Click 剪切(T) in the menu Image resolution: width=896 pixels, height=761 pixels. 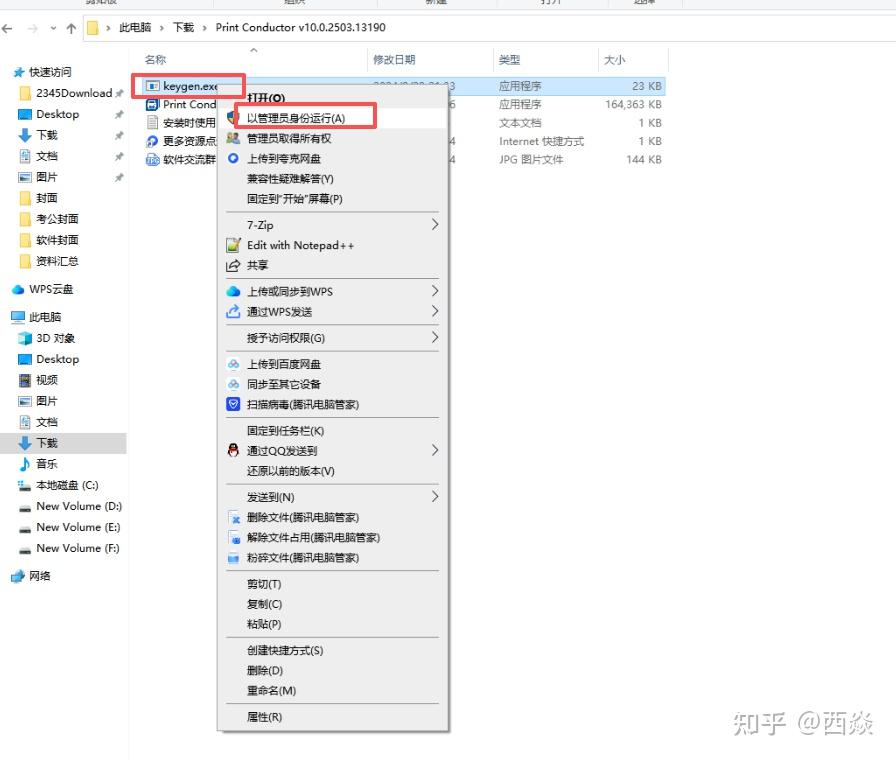pyautogui.click(x=264, y=584)
